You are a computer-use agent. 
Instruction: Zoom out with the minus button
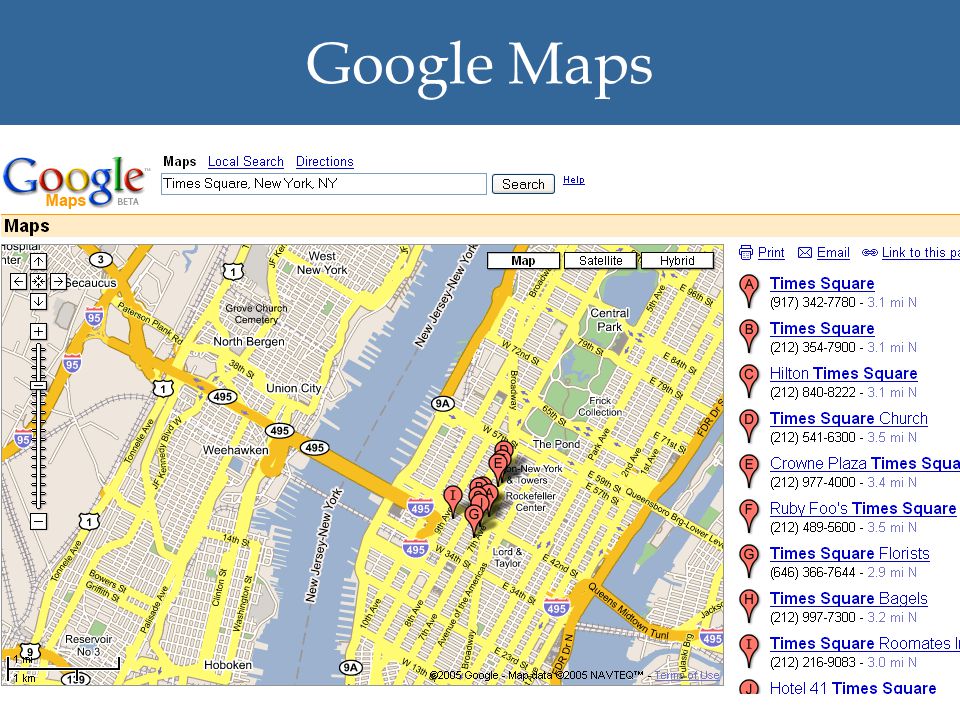39,522
